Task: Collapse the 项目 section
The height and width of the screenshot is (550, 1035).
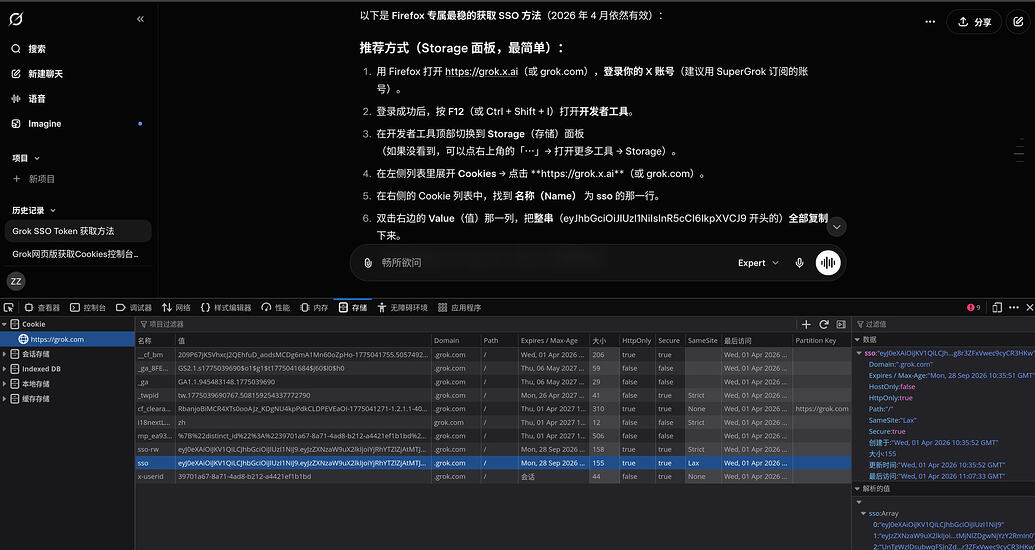Action: point(26,158)
